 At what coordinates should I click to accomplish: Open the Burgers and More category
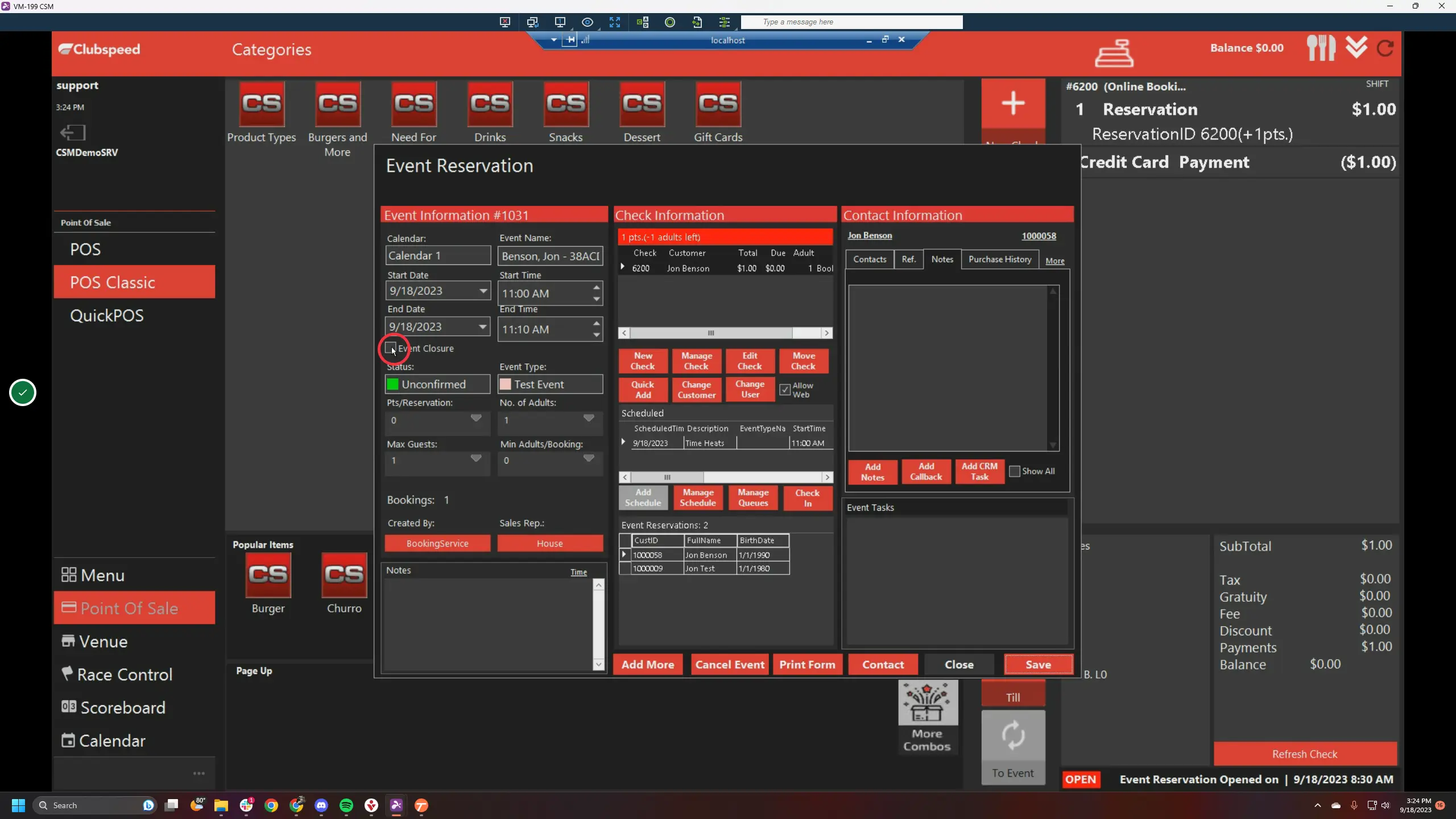click(338, 104)
